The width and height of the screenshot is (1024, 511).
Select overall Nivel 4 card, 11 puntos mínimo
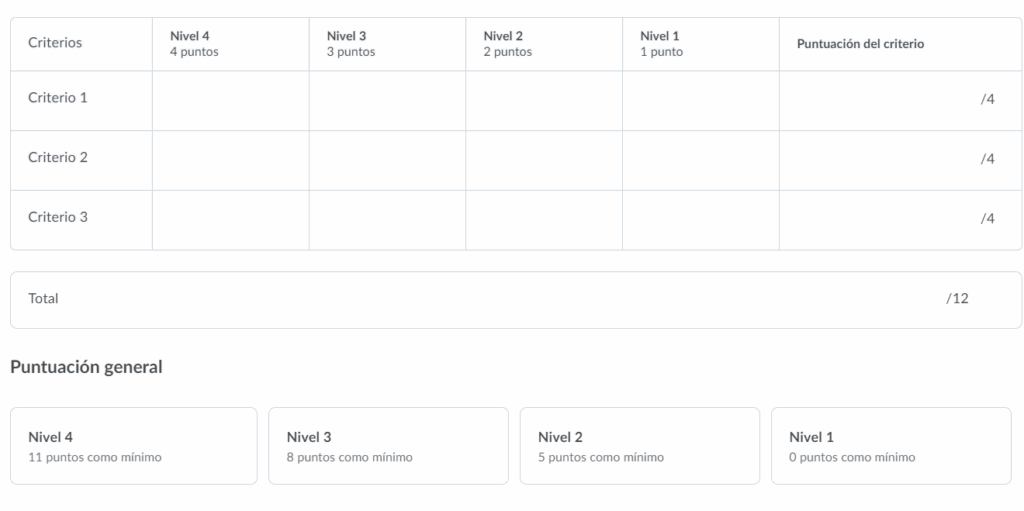pyautogui.click(x=134, y=446)
